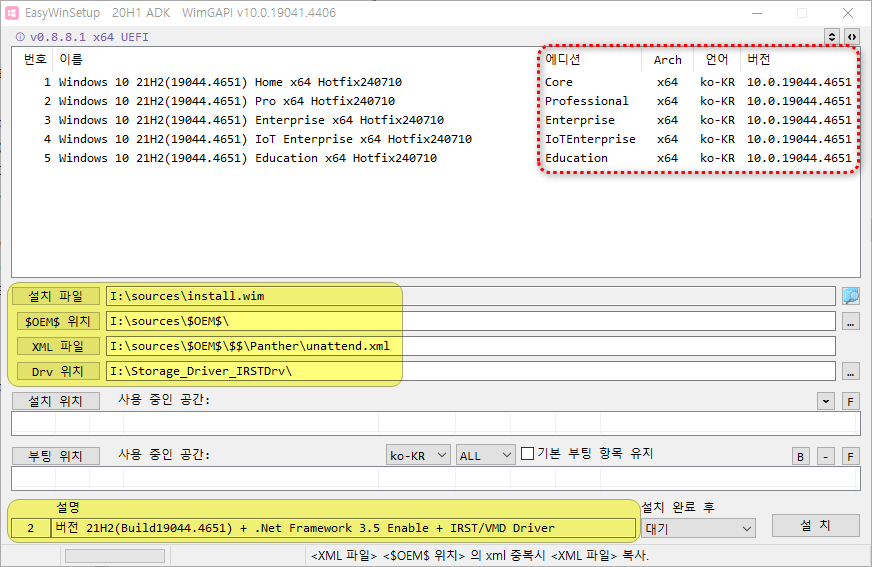Select Windows 10 IoT Enterprise x64 row
The width and height of the screenshot is (872, 567).
coord(437,139)
